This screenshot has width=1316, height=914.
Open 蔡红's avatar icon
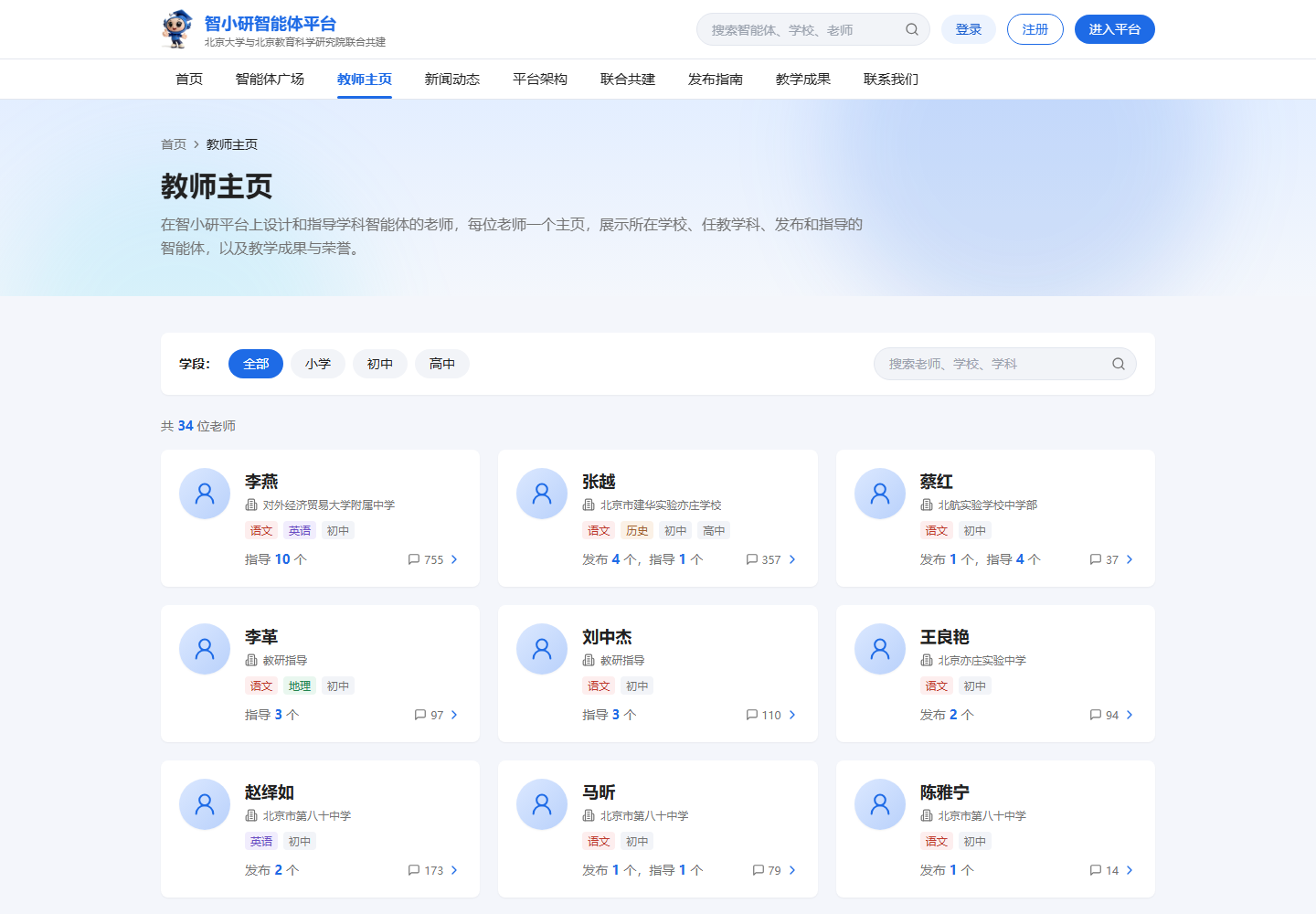pyautogui.click(x=880, y=494)
